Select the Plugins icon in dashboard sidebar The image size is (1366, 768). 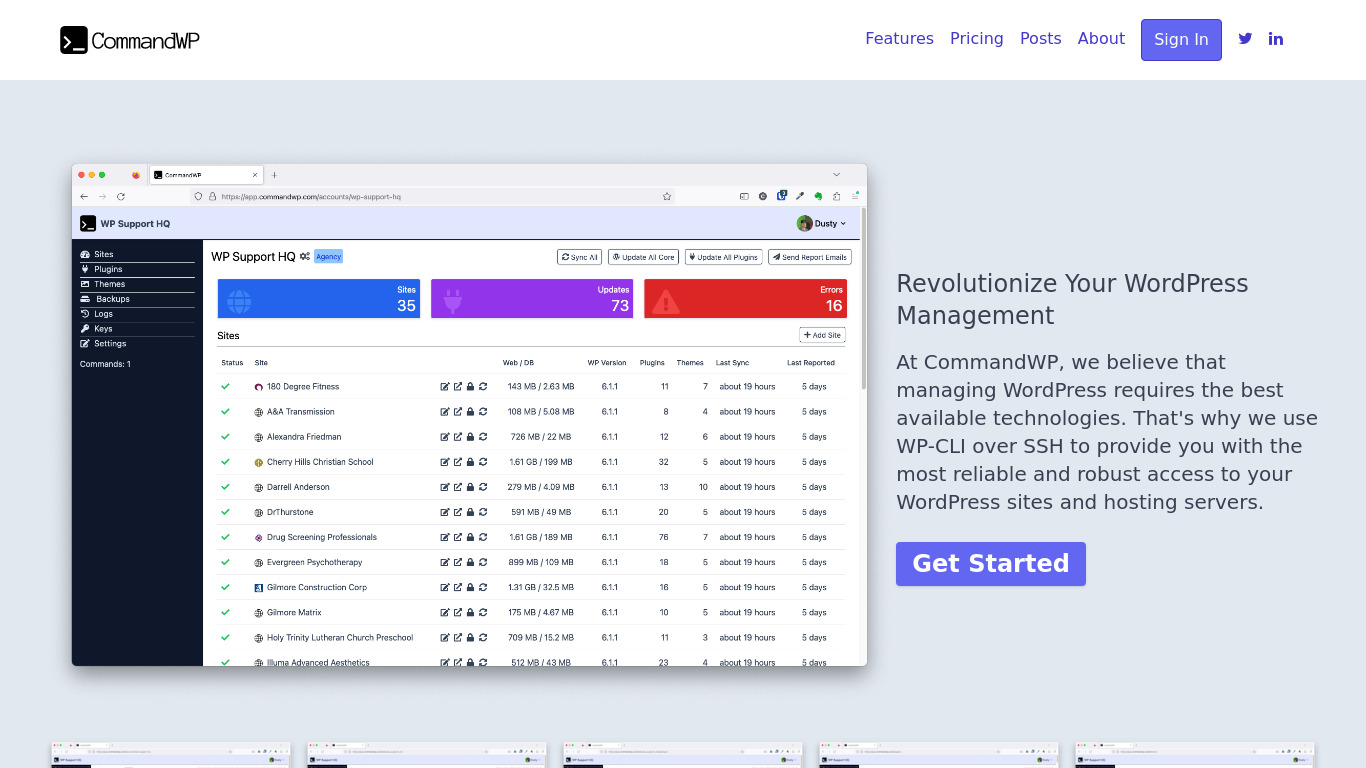(x=86, y=269)
